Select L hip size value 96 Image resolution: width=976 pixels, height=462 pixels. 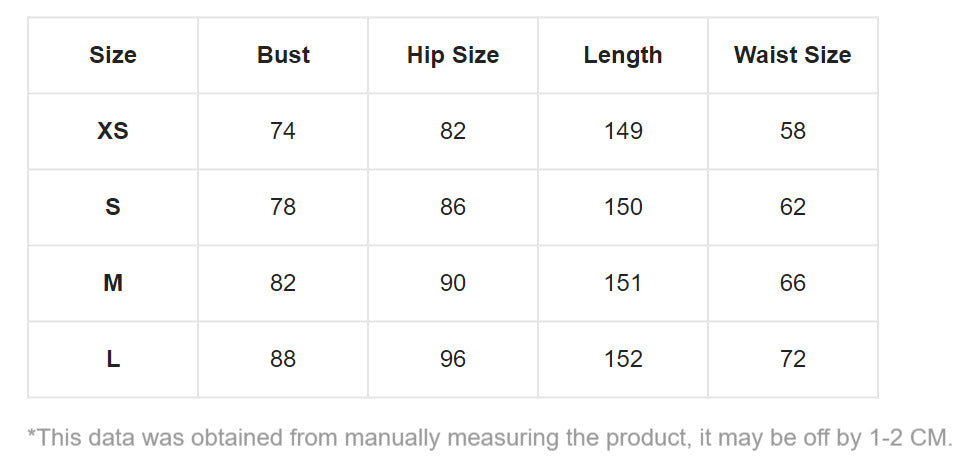[453, 359]
